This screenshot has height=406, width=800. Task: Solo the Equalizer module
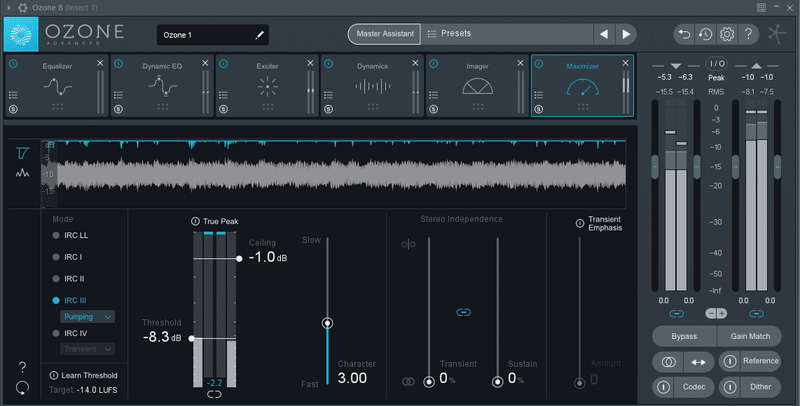tap(13, 109)
